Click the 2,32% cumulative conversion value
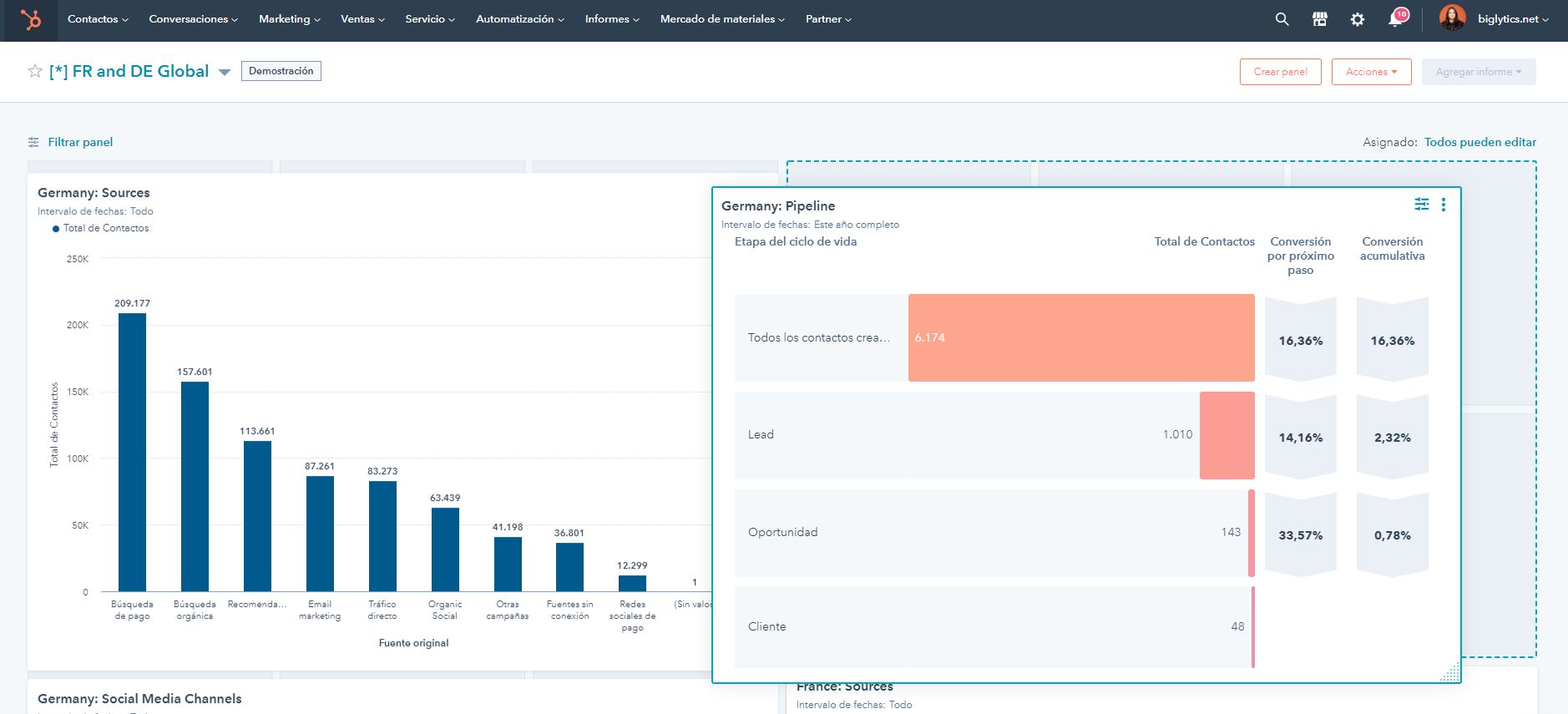The image size is (1568, 714). (x=1392, y=438)
